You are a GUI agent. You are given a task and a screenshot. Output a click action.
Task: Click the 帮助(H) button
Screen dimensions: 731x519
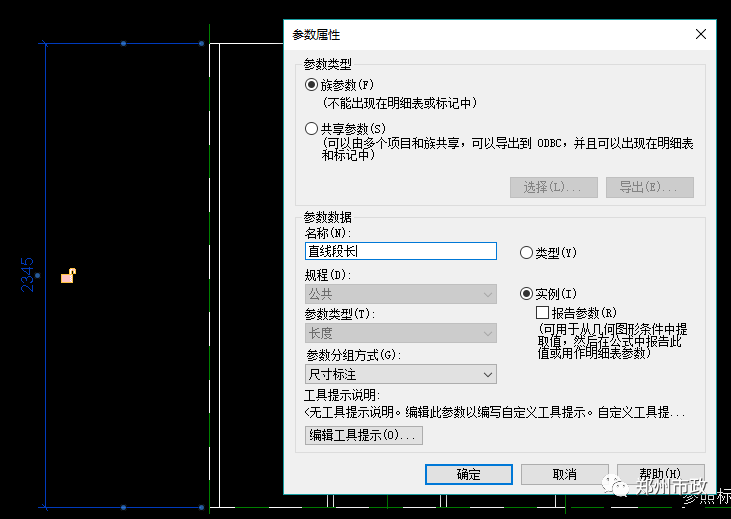tap(660, 475)
